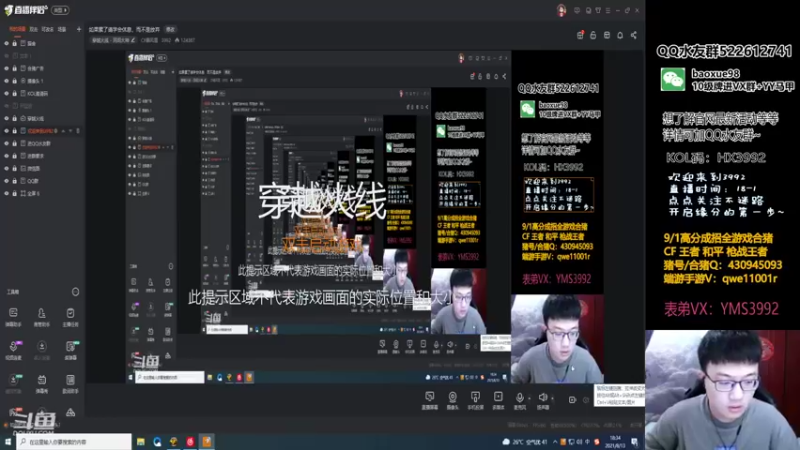Unlock the QQ群 source

tap(14, 181)
